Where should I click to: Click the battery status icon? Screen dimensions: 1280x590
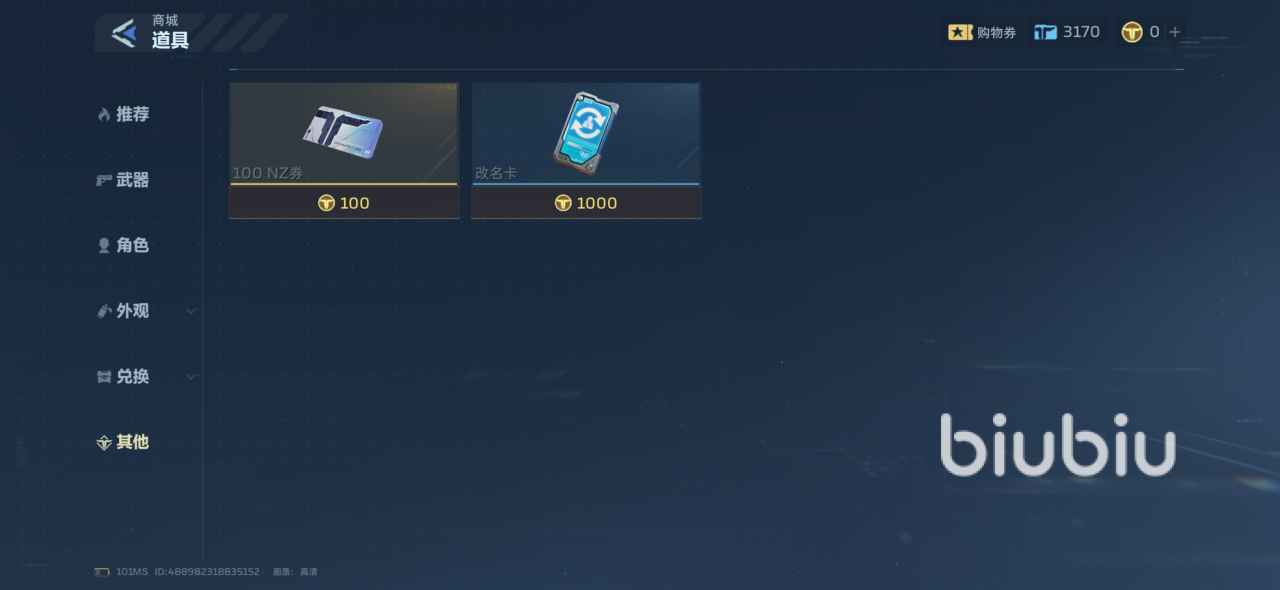102,572
